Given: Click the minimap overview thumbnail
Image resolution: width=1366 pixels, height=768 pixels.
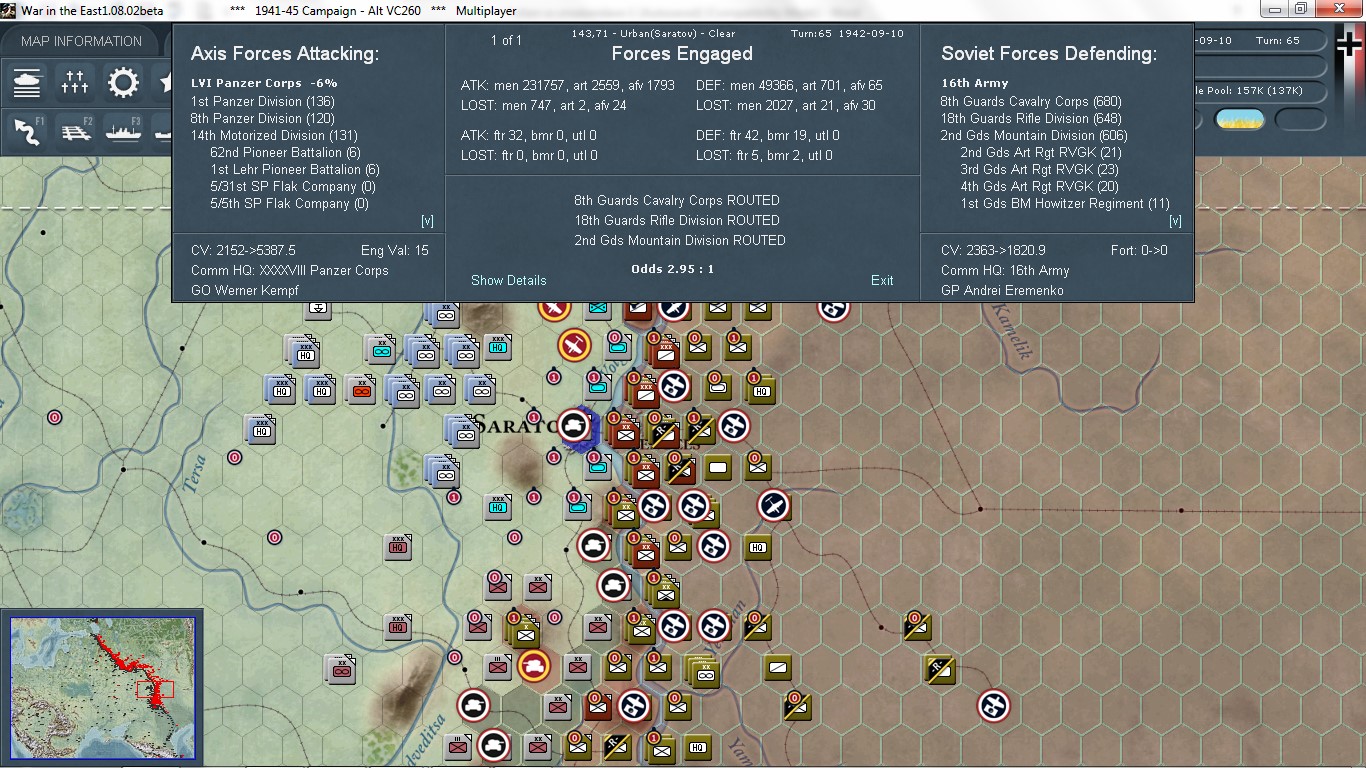Looking at the screenshot, I should [x=103, y=689].
